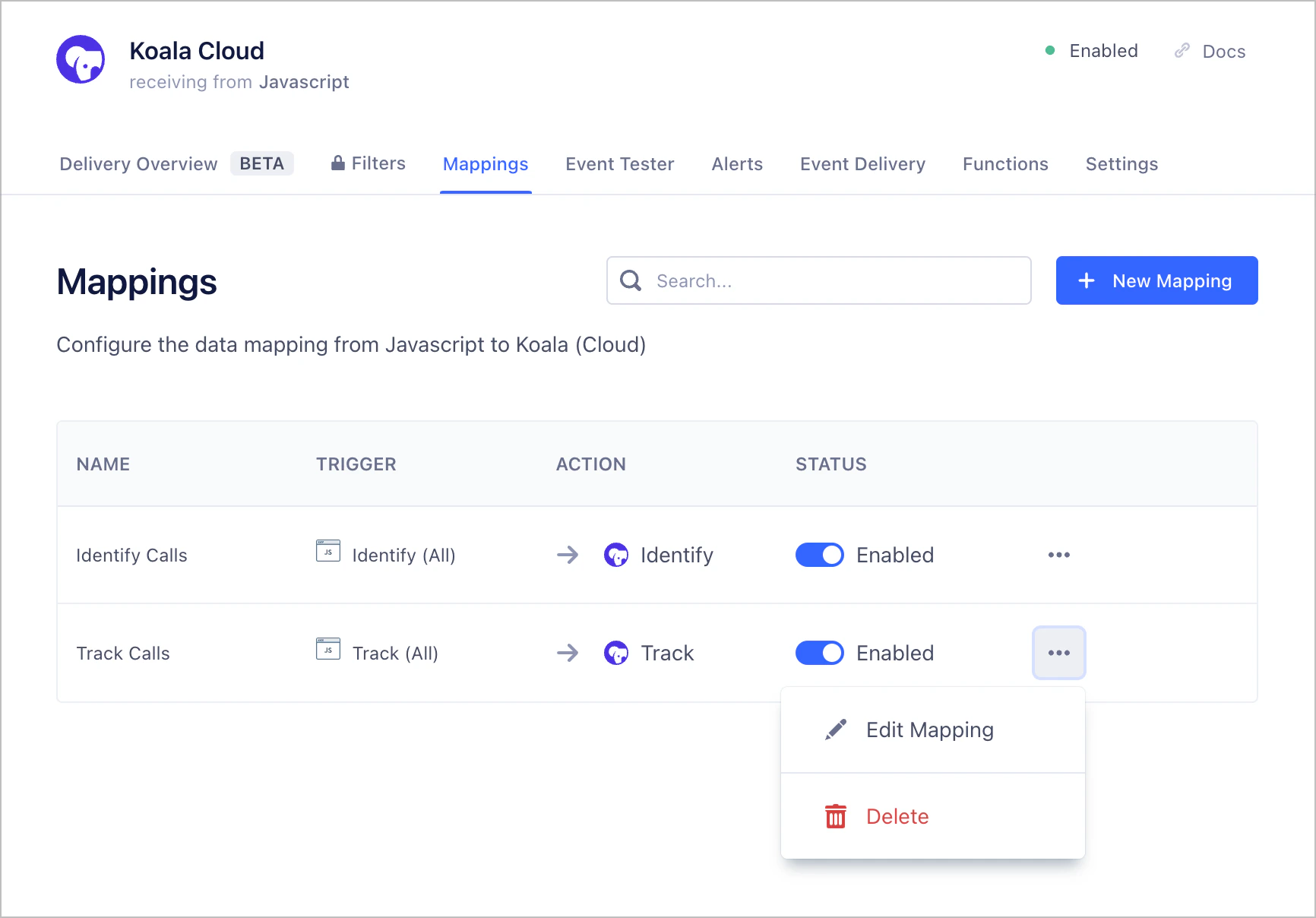Click the Identify Calls mapping name
This screenshot has width=1316, height=918.
pos(131,556)
